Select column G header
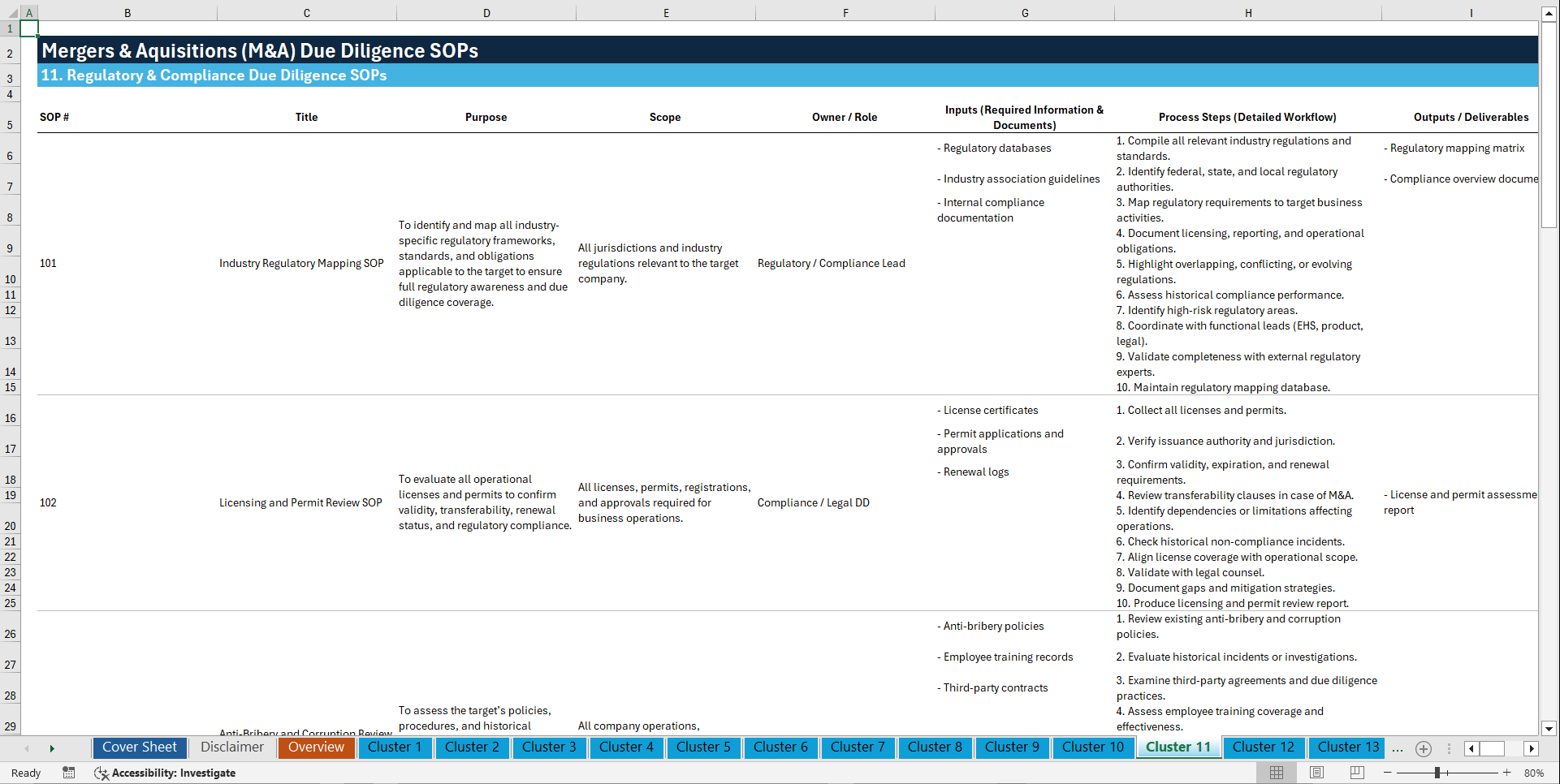Viewport: 1560px width, 784px height. click(x=1025, y=12)
